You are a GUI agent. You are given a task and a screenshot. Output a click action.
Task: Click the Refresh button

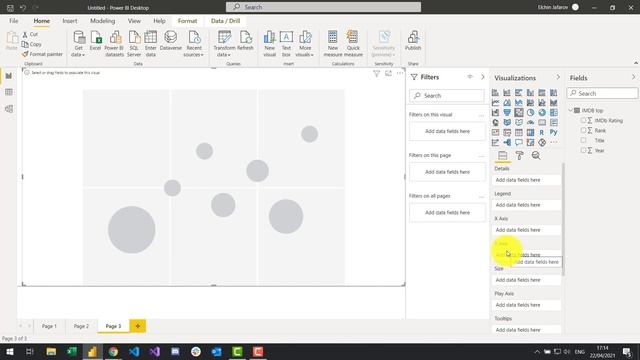245,41
